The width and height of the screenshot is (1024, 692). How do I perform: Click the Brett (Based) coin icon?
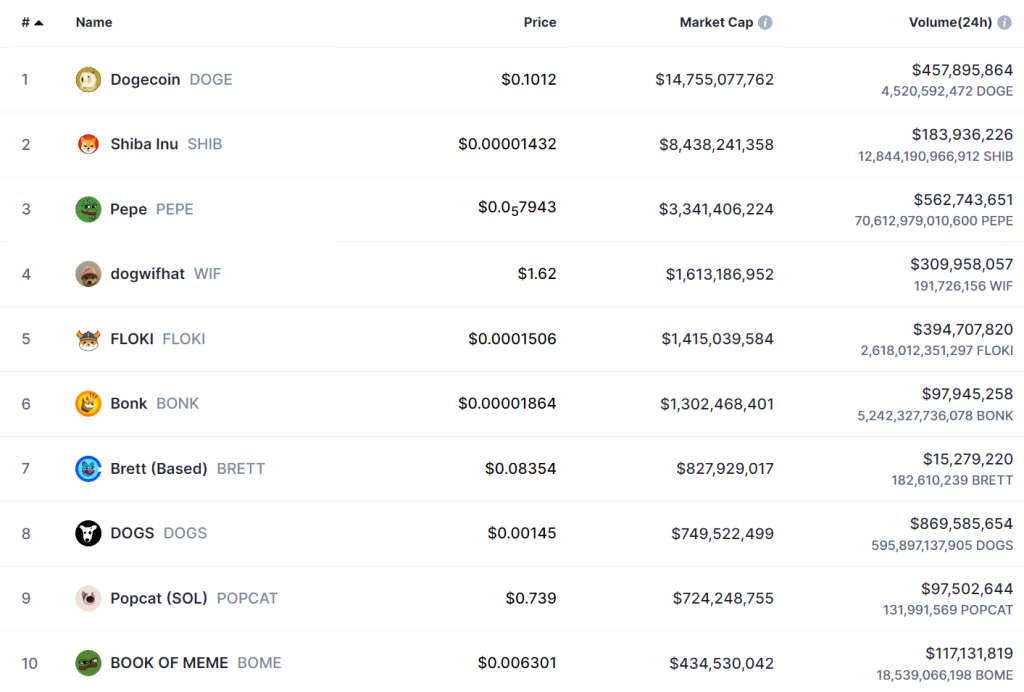point(88,468)
